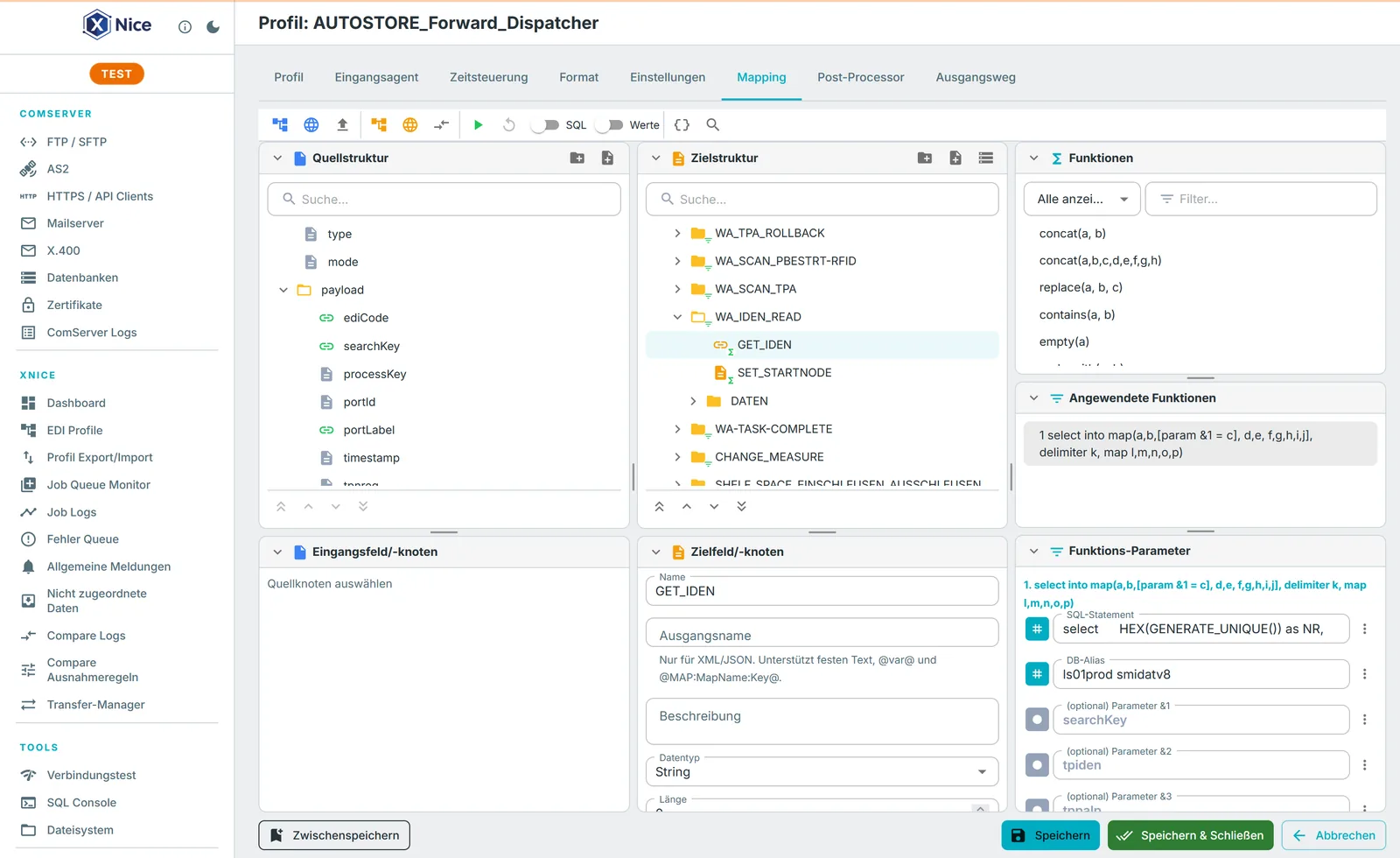This screenshot has height=858, width=1400.
Task: Collapse the payload tree node
Action: [283, 290]
